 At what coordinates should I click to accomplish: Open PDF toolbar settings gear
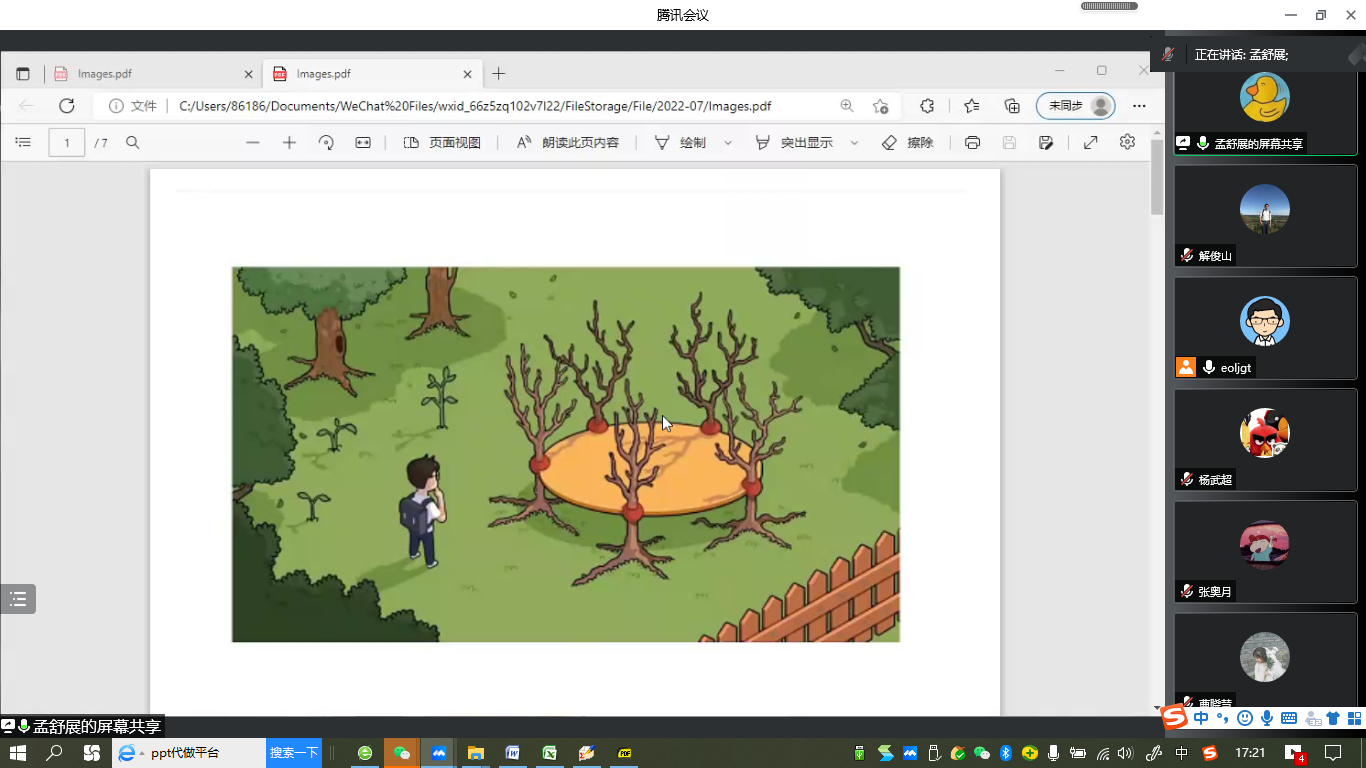coord(1127,142)
